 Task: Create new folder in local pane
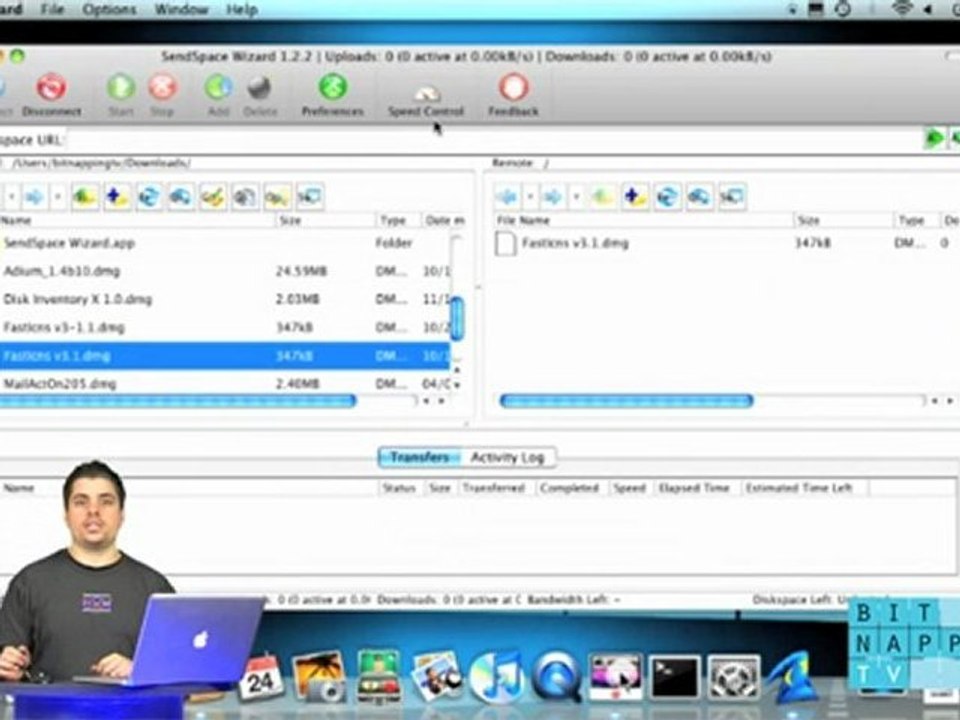click(x=117, y=197)
